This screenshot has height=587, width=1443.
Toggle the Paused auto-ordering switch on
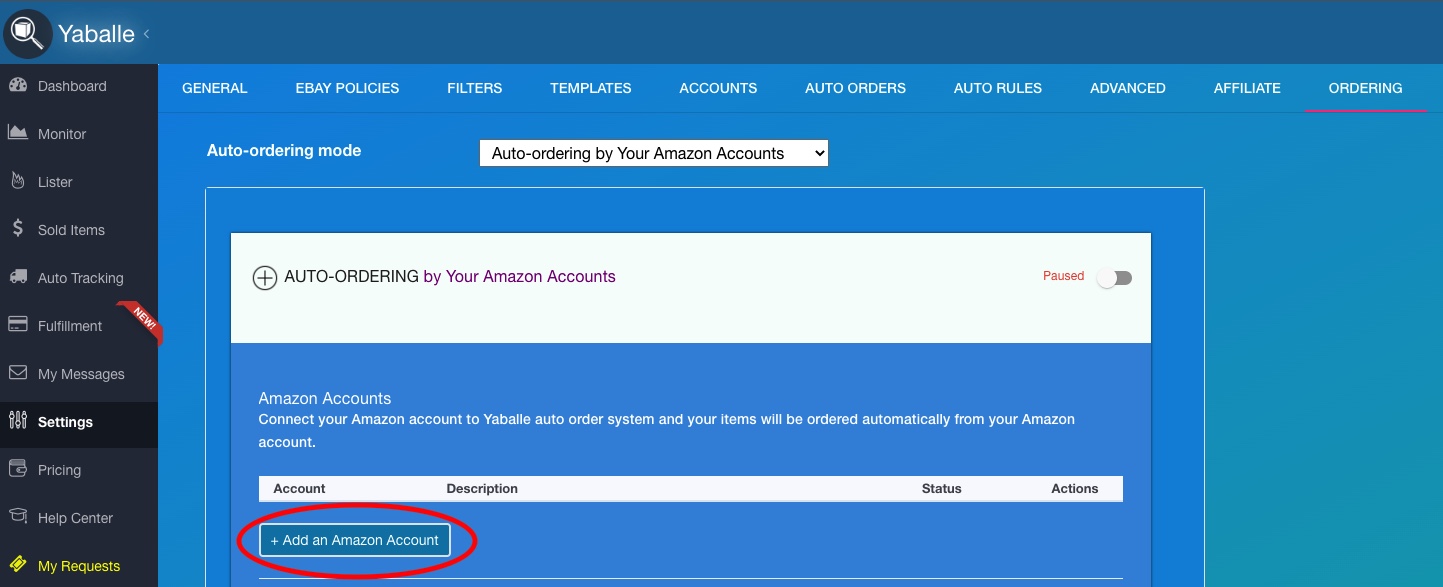click(x=1114, y=278)
